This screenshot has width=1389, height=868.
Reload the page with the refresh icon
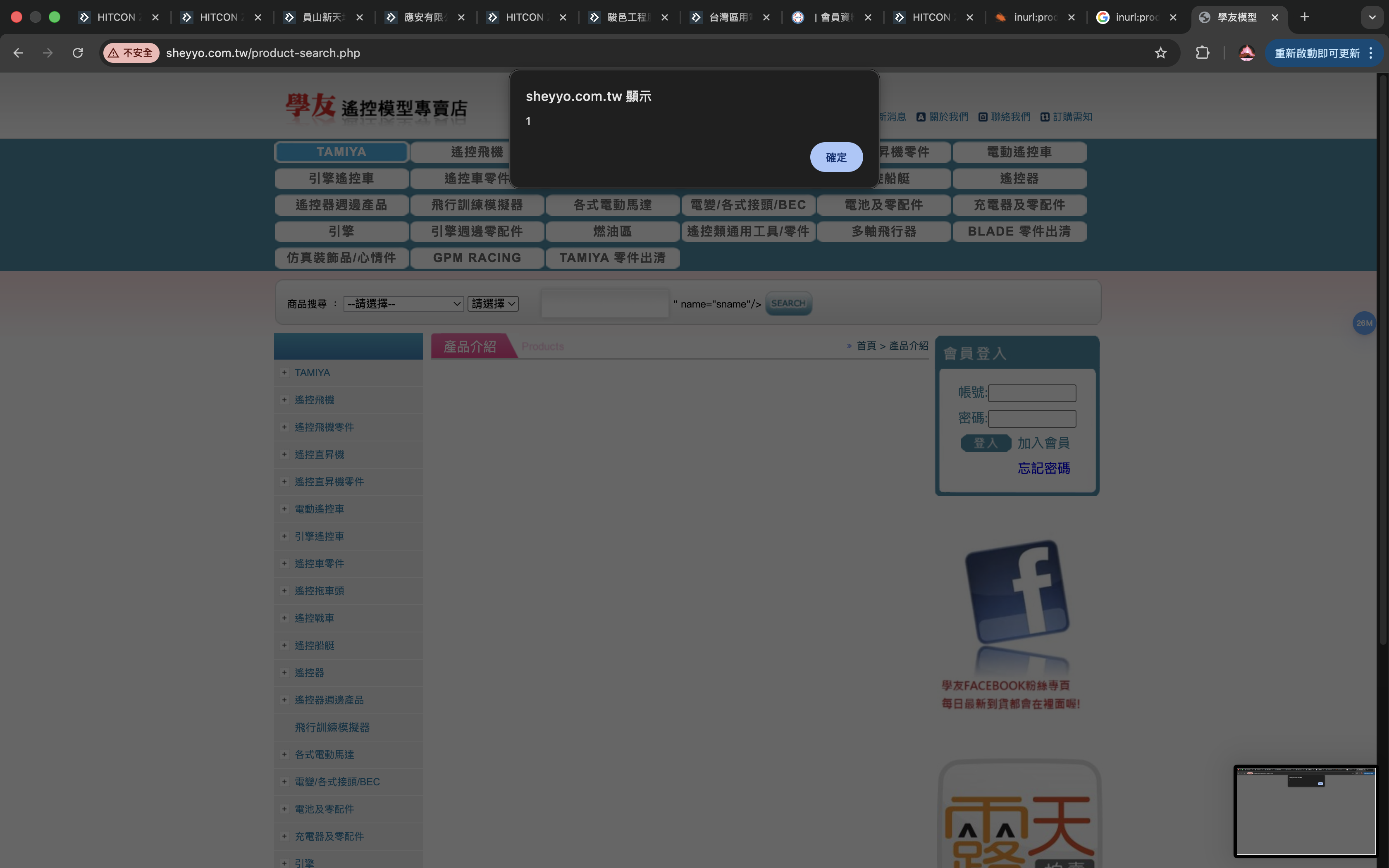77,53
